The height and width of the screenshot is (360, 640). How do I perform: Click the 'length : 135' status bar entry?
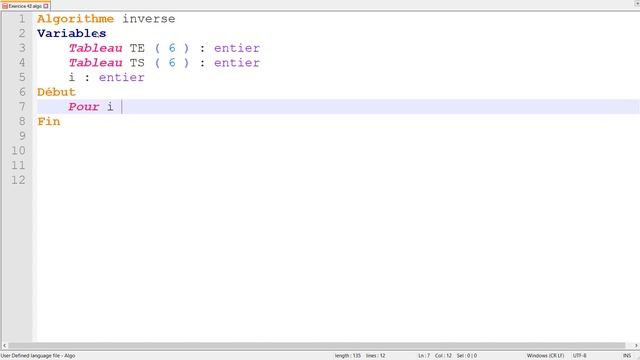[x=348, y=356]
